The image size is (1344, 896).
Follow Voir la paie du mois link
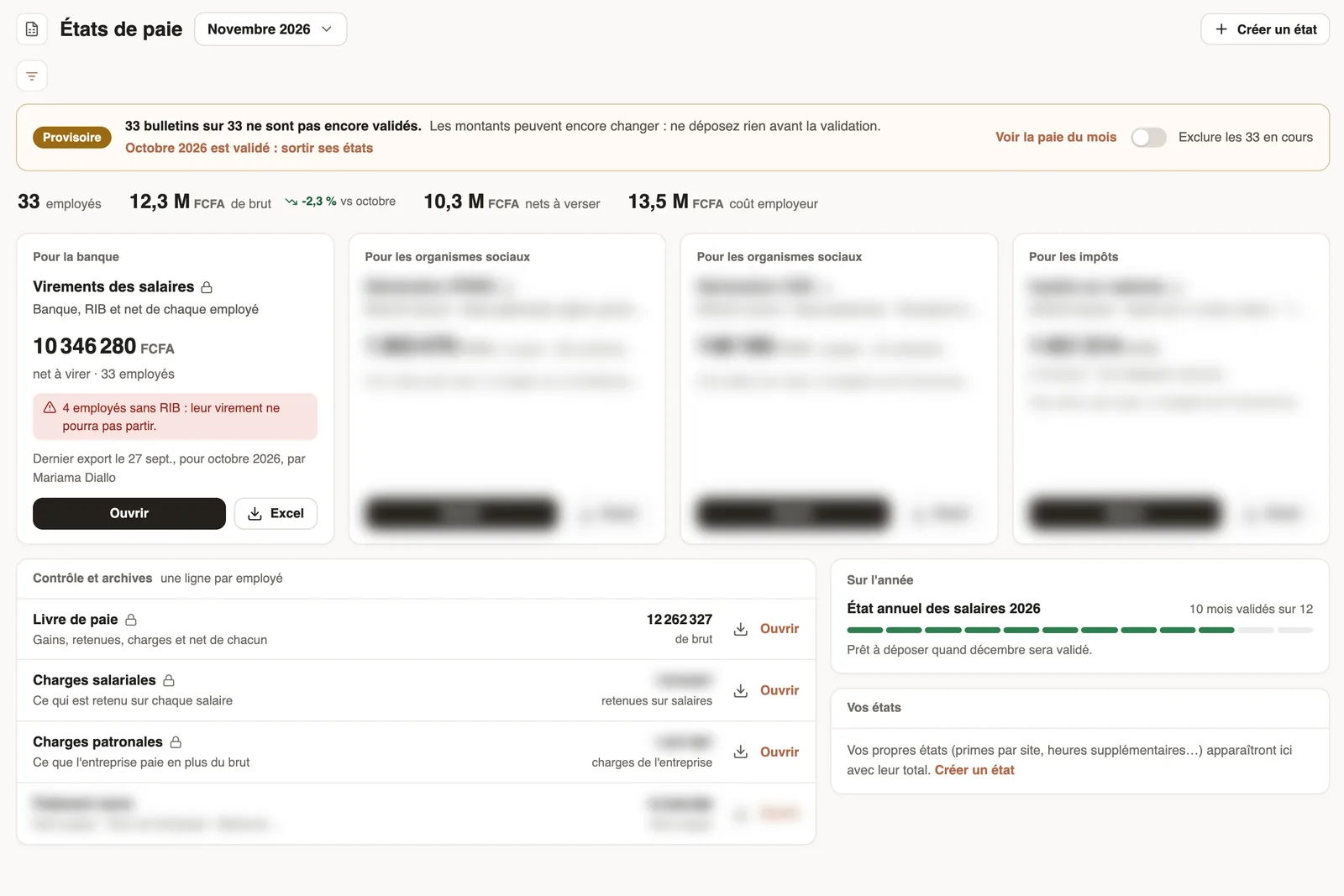point(1056,138)
